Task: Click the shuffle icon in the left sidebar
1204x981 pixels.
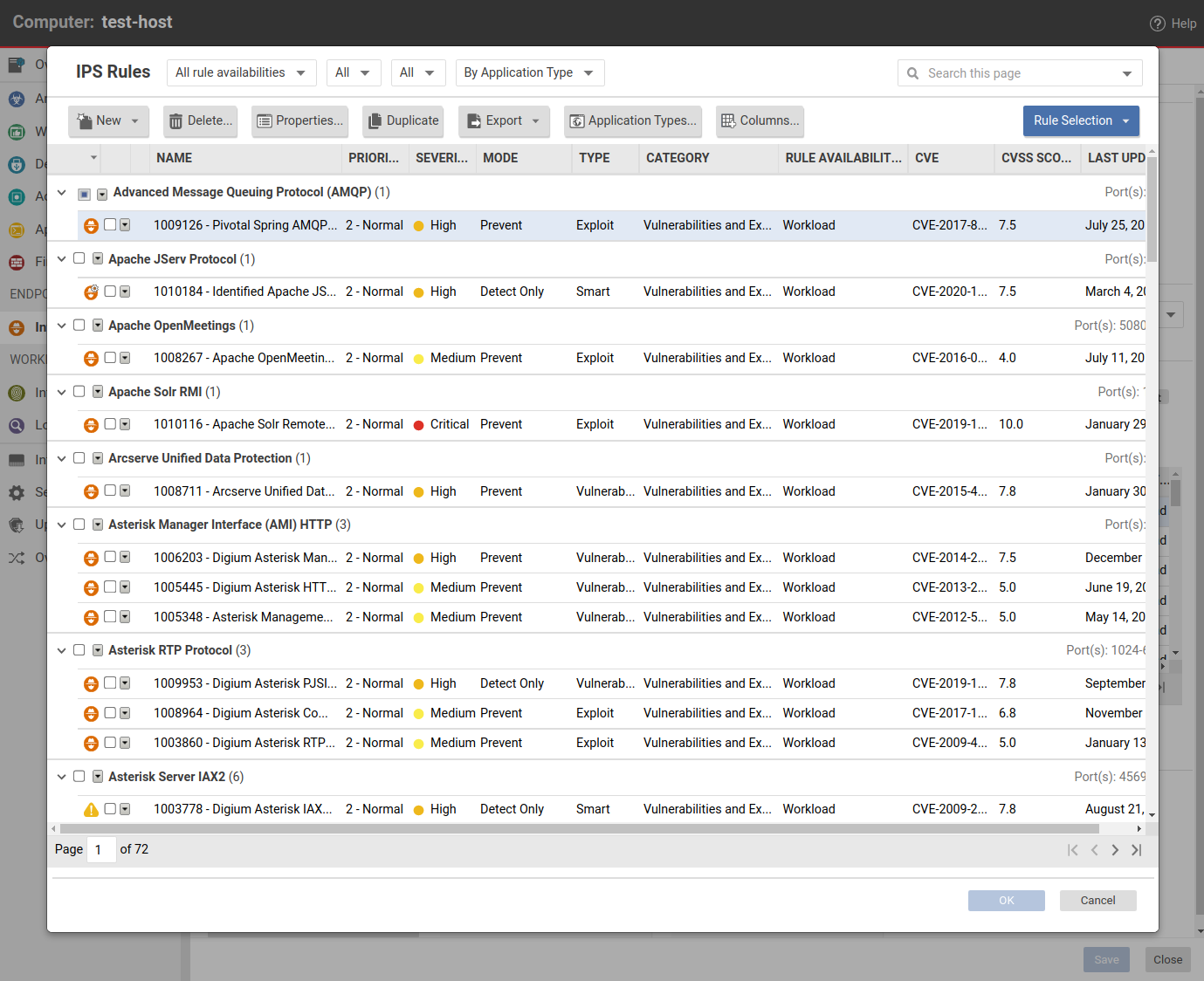Action: pyautogui.click(x=17, y=558)
